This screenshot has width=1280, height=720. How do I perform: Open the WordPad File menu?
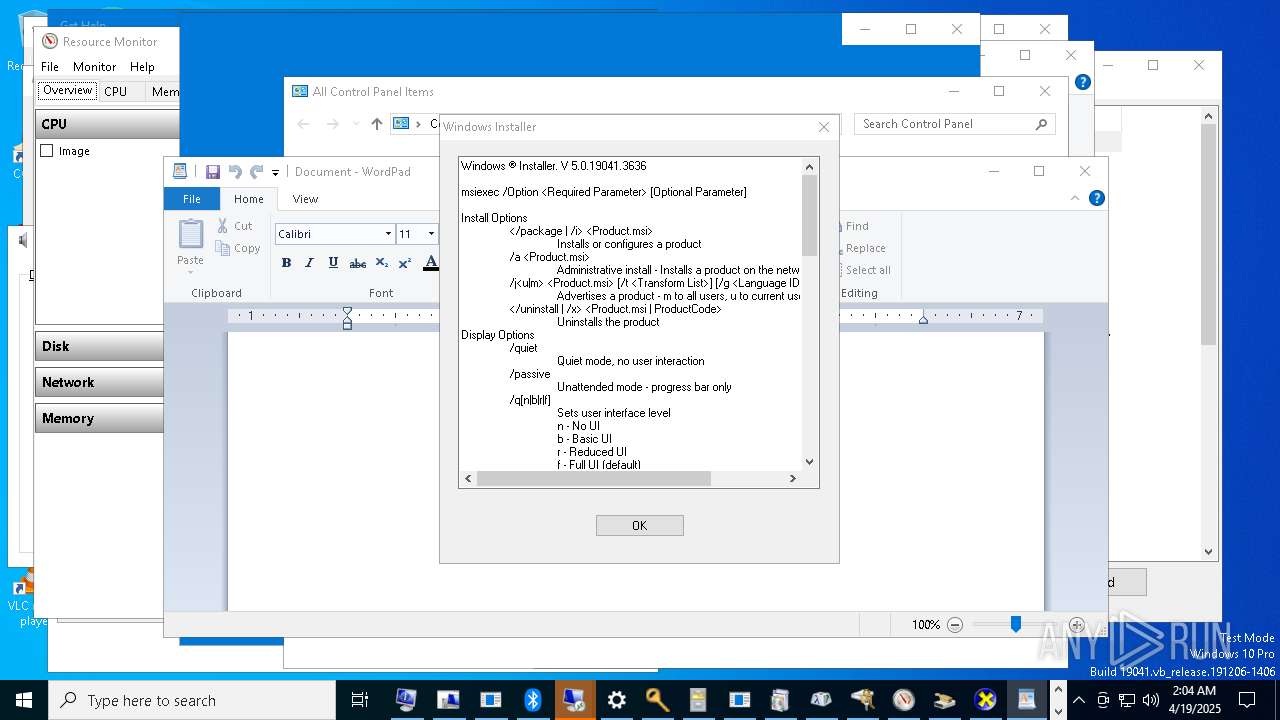[x=191, y=199]
